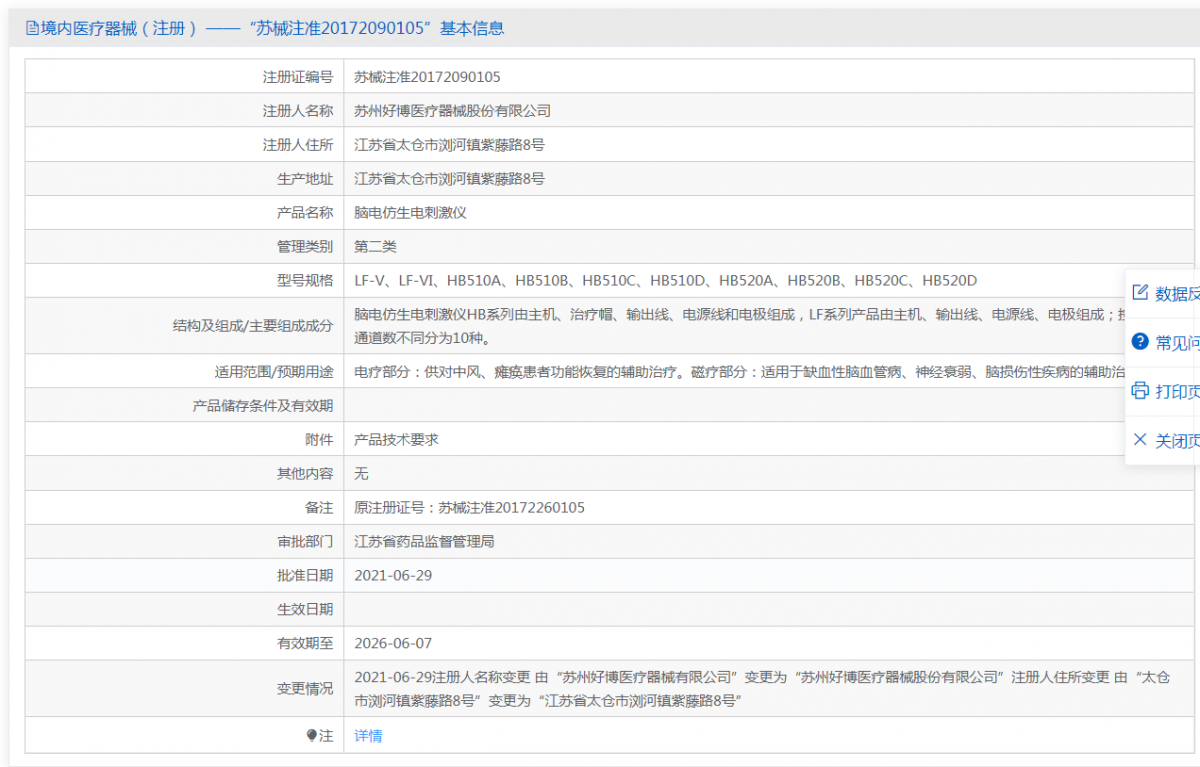Click the 结构及组成/主要组成成分 label
The width and height of the screenshot is (1200, 767).
click(253, 326)
